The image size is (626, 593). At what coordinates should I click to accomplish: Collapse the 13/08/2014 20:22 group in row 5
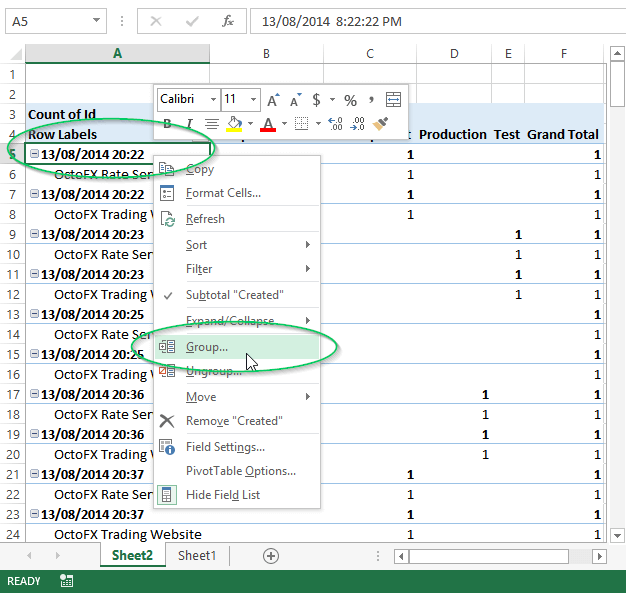35,154
